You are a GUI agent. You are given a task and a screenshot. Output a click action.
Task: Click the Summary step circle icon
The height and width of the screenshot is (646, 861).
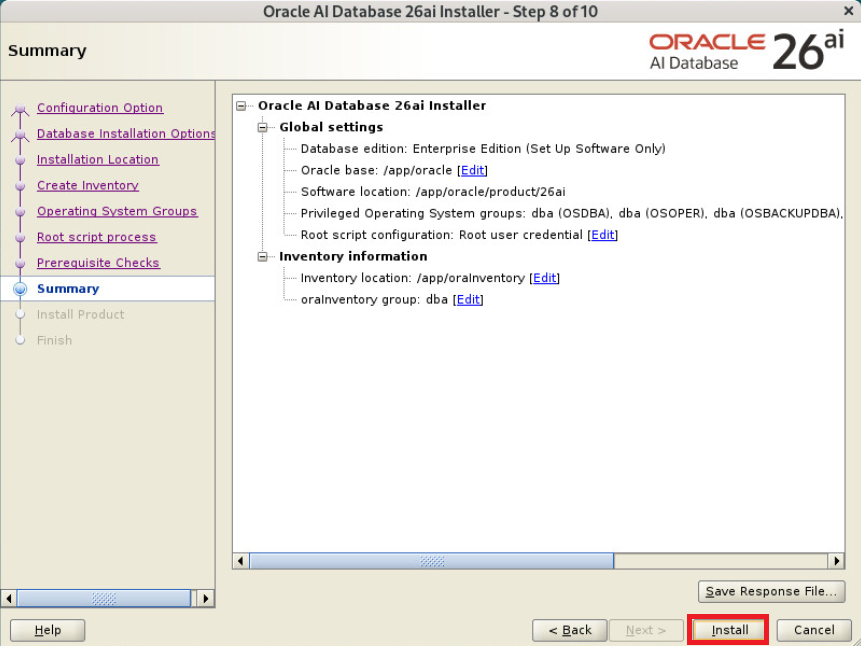click(x=20, y=289)
